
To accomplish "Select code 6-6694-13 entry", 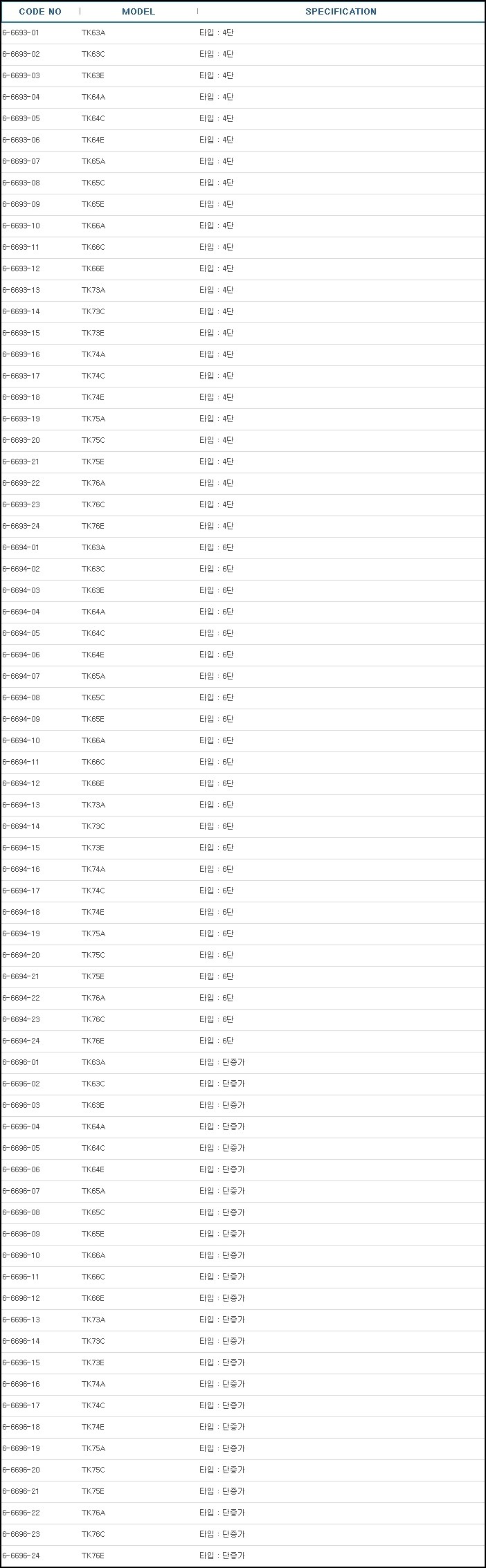I will [x=21, y=805].
